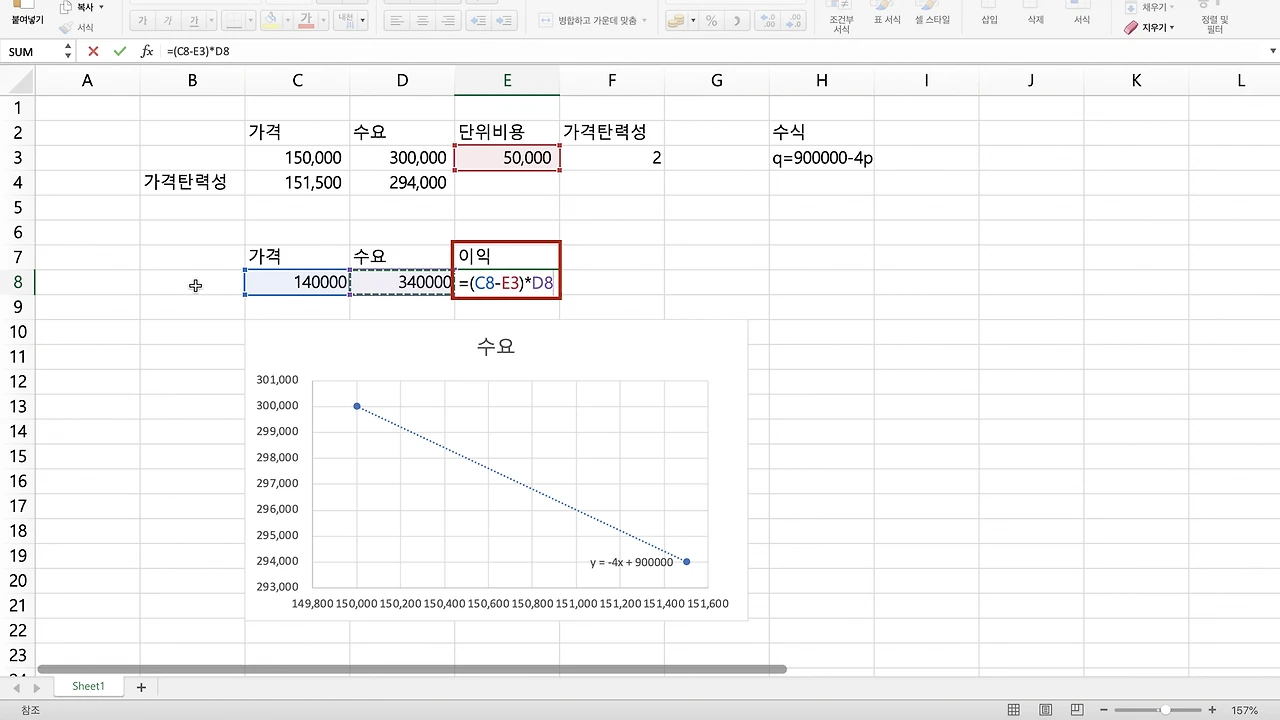Zoom out with the minus icon
The image size is (1280, 720).
pyautogui.click(x=1103, y=710)
